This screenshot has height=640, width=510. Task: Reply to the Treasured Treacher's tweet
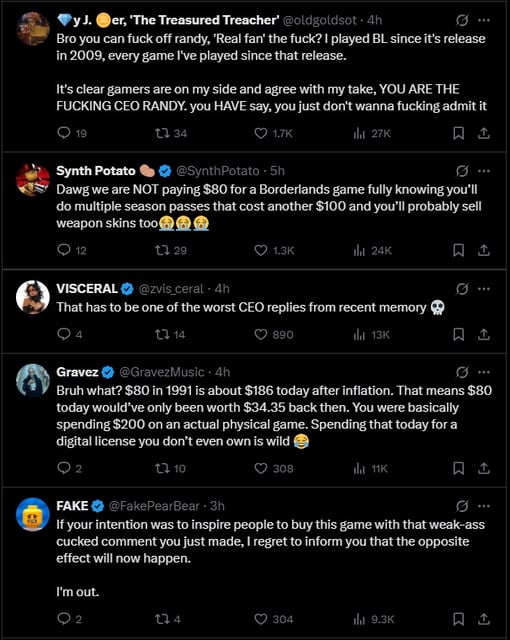(x=64, y=133)
